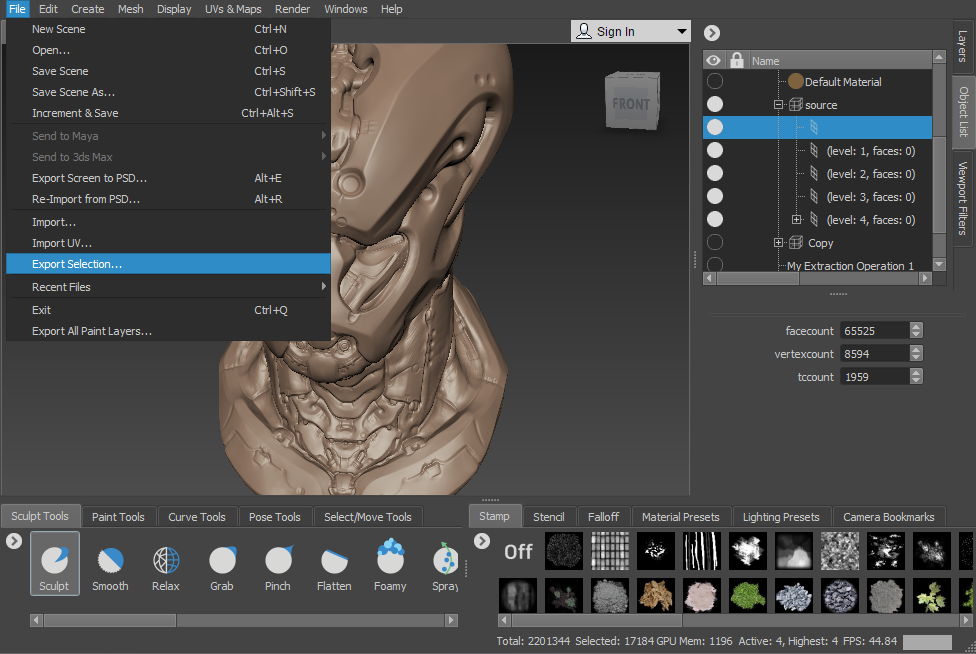Click the FRONT face of the ViewCube
Screen dimensions: 976x654
631,102
